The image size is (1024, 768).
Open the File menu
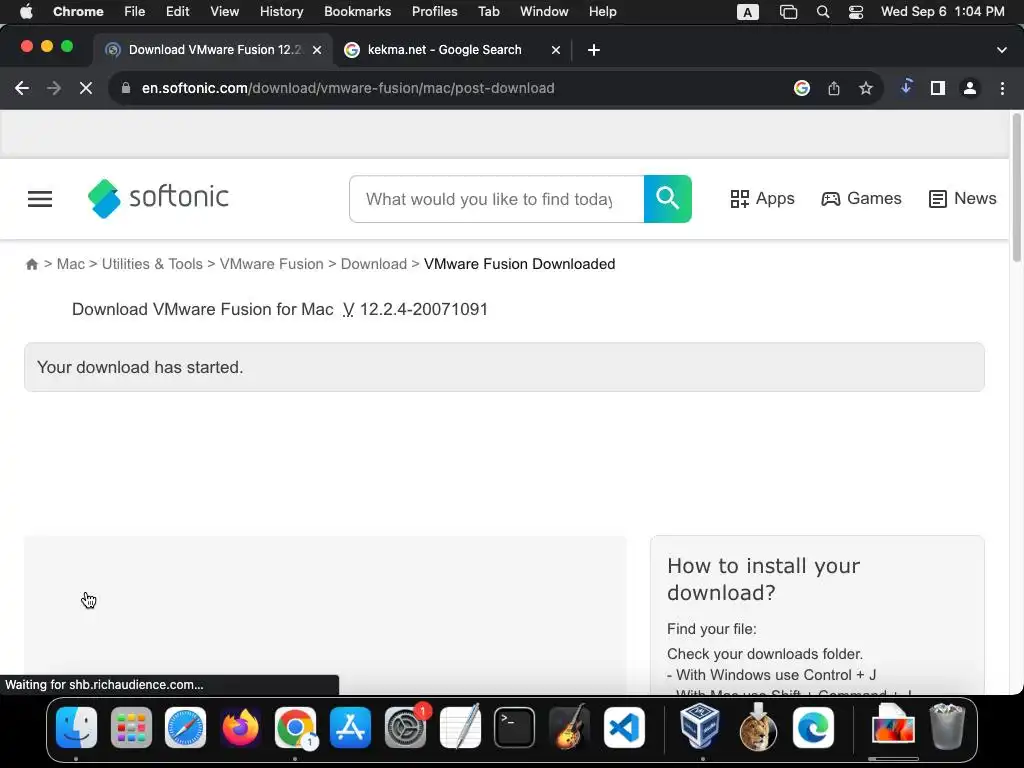[x=135, y=12]
